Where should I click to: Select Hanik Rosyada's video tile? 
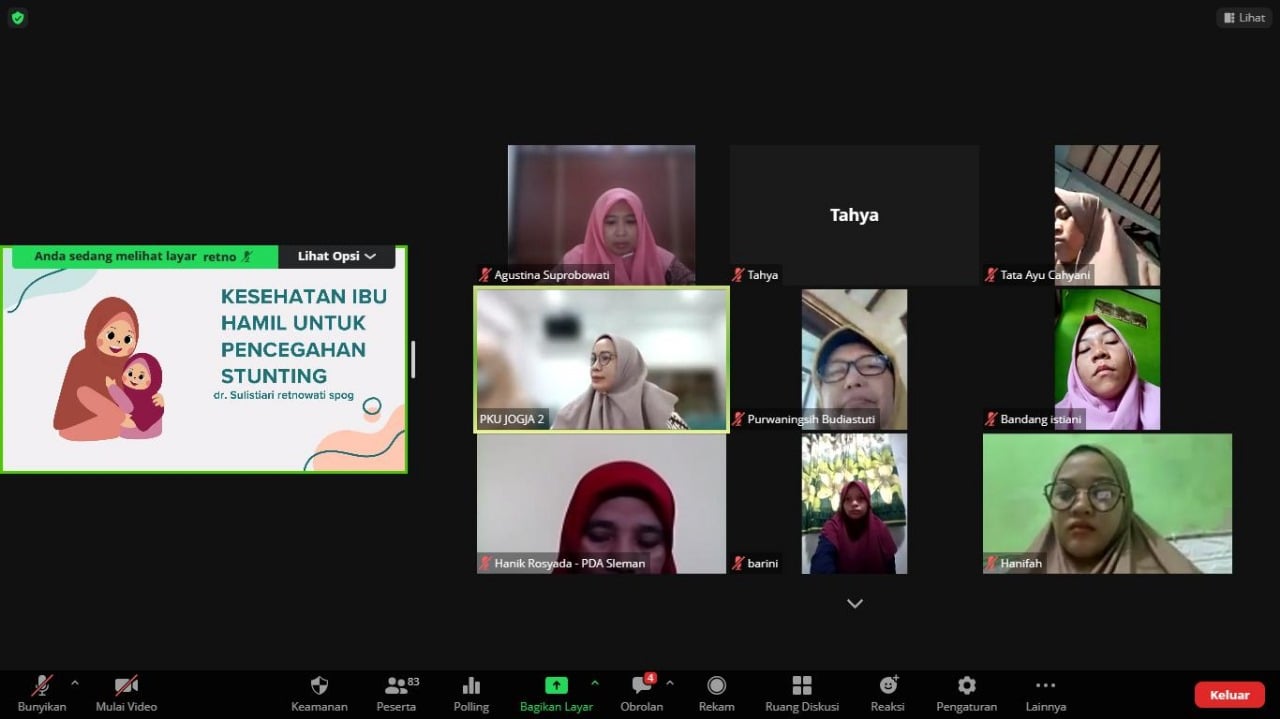coord(601,503)
